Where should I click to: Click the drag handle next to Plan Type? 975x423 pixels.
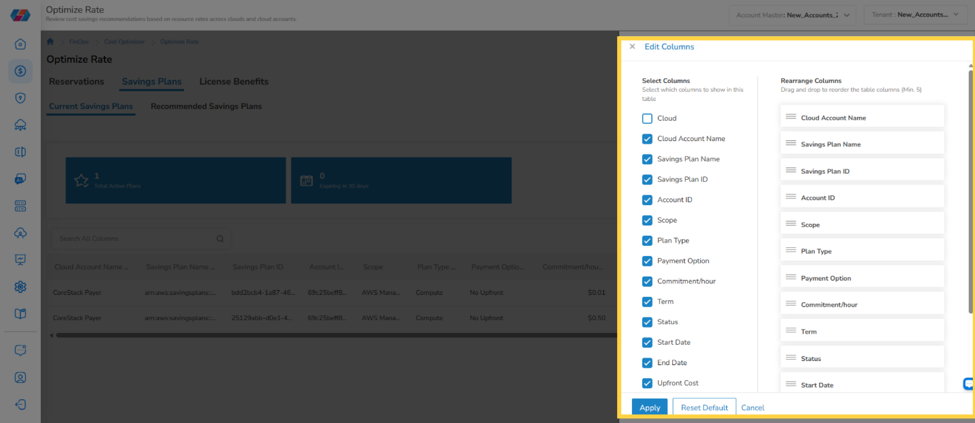[790, 250]
